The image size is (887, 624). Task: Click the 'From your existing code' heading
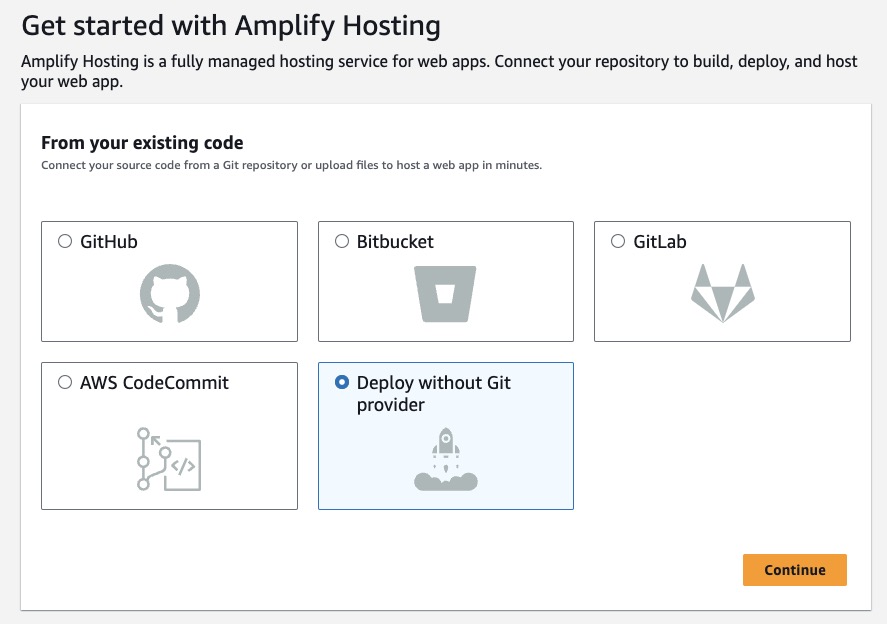coord(142,143)
